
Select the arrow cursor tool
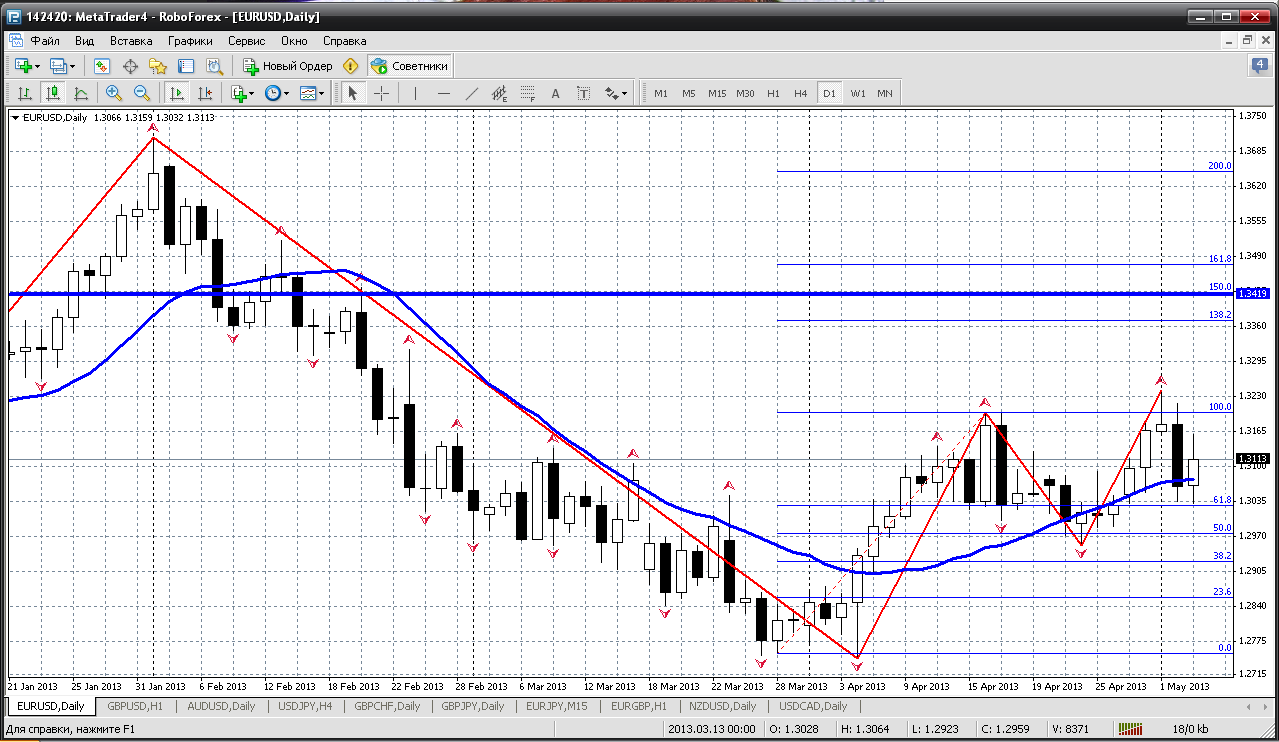coord(352,93)
